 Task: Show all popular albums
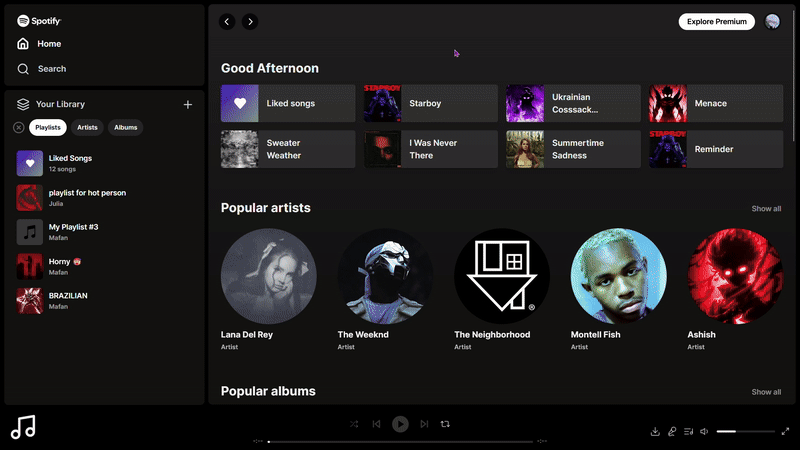(766, 392)
